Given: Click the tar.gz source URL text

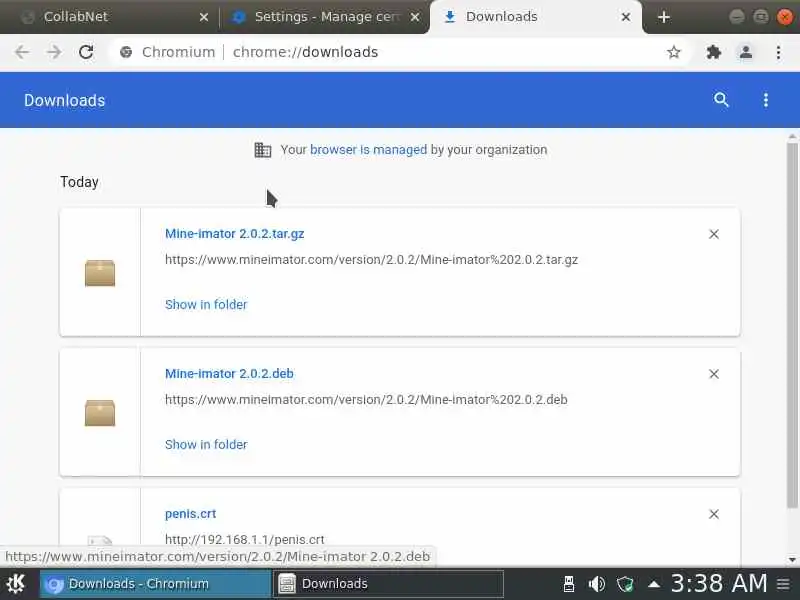Looking at the screenshot, I should [x=371, y=260].
